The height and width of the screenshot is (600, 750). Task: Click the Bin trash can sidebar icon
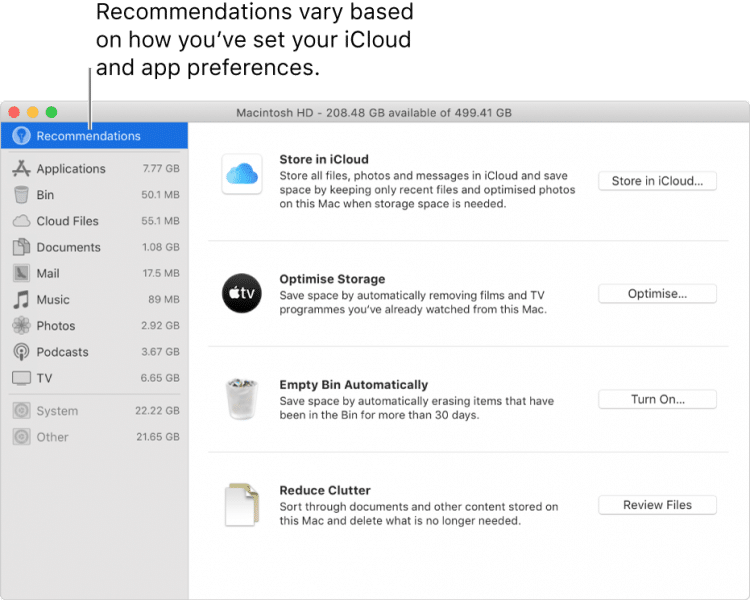click(x=21, y=195)
